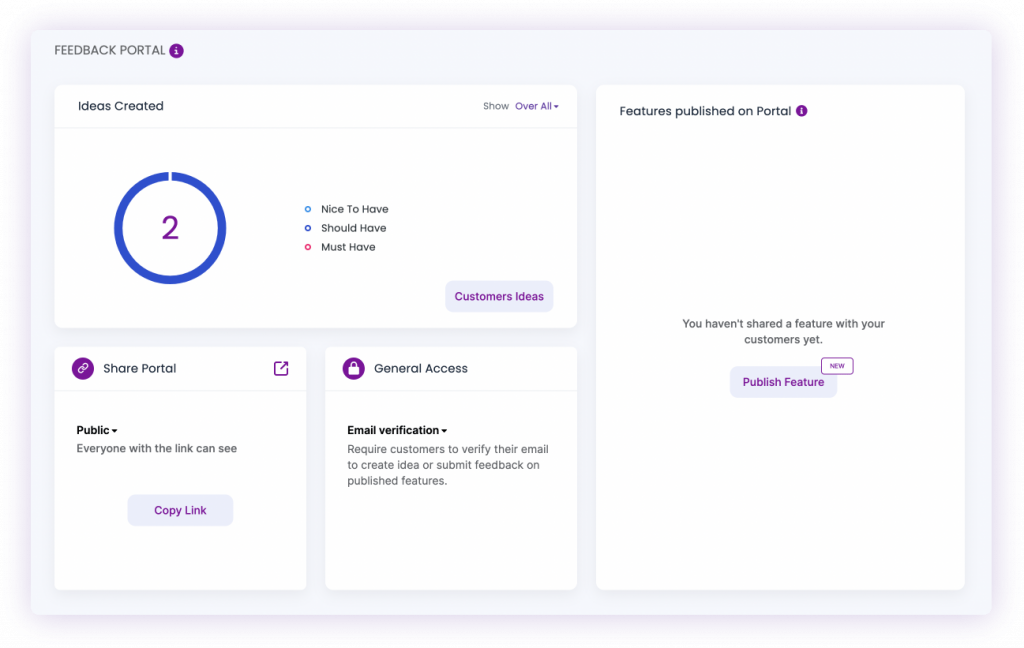Click the lock icon on the General Access card
1024x648 pixels.
(x=353, y=368)
